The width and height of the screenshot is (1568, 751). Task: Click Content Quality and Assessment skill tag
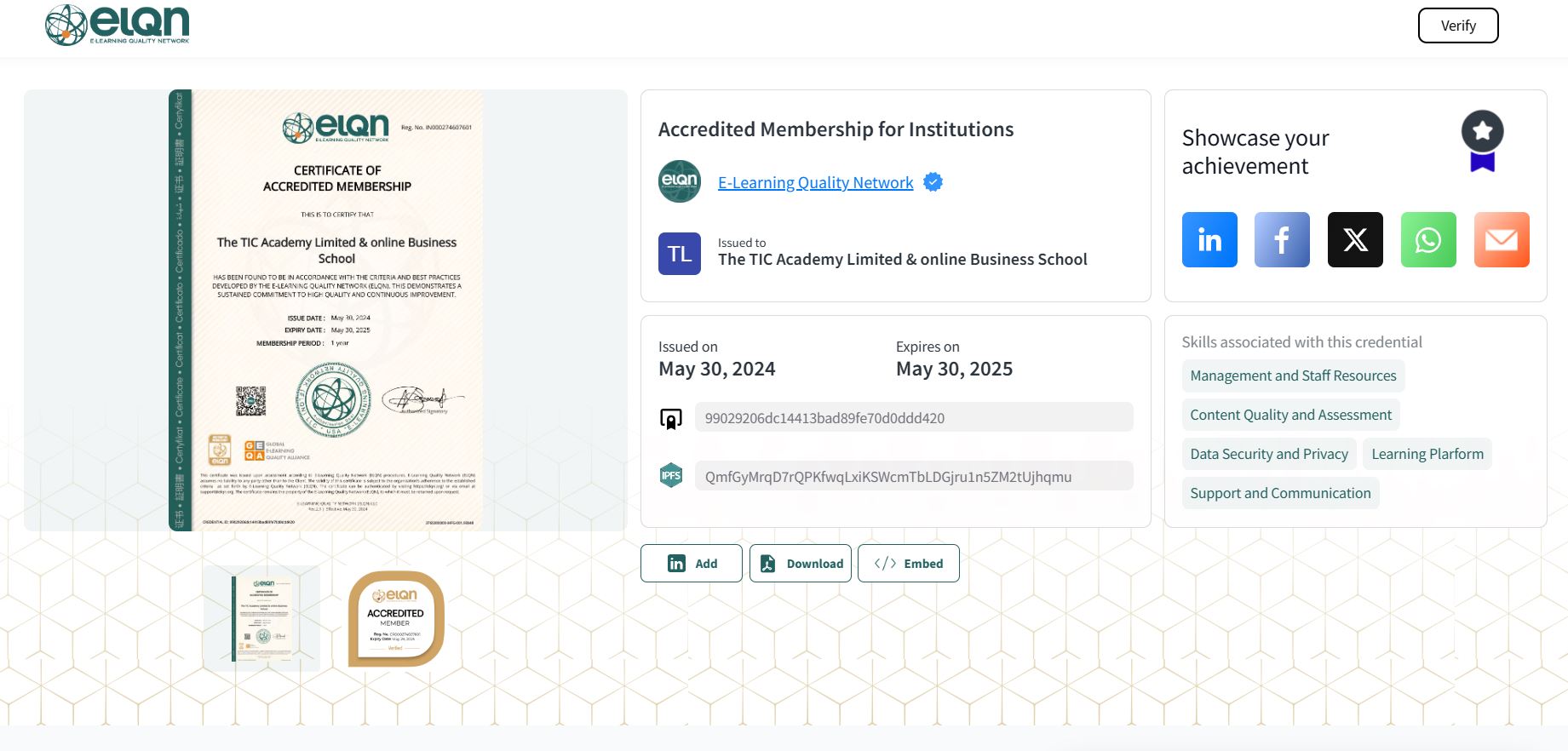(1290, 415)
